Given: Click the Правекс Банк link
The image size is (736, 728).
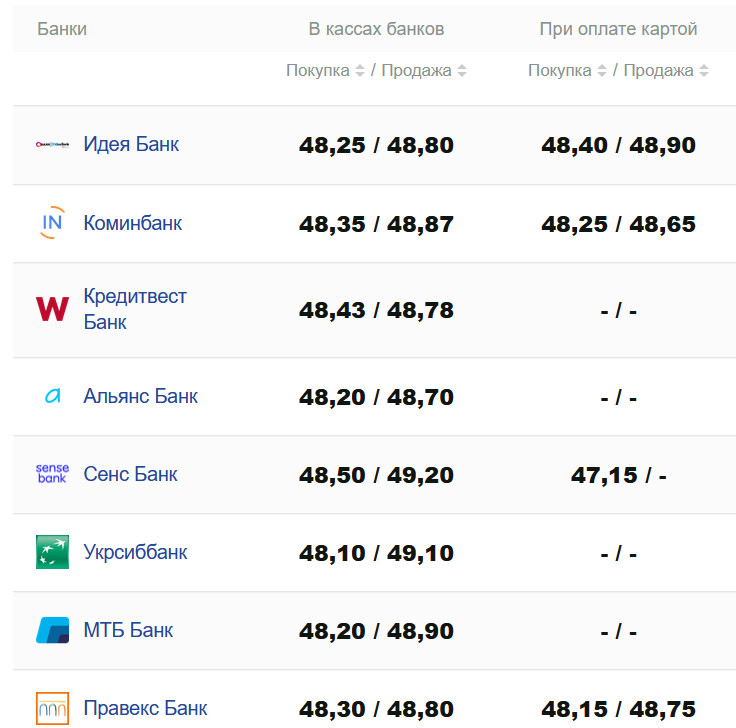Looking at the screenshot, I should pyautogui.click(x=146, y=708).
